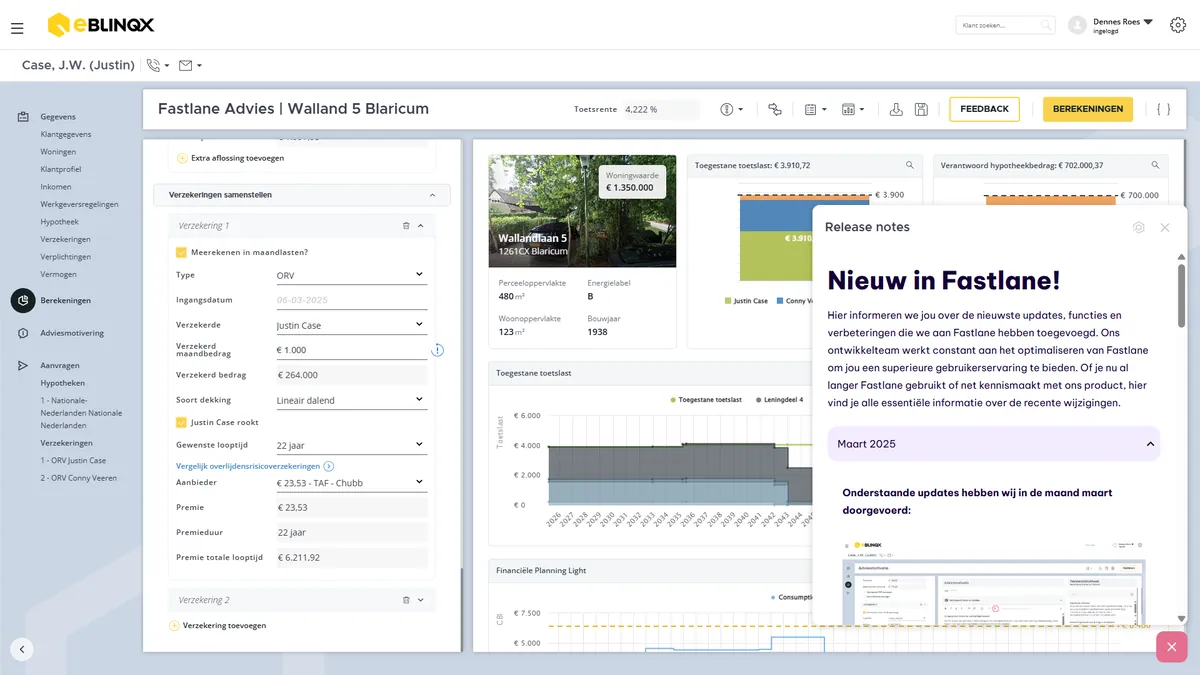Toggle Meerekenen in maandlasten checkbox
Screen dimensions: 1200x675
181,253
